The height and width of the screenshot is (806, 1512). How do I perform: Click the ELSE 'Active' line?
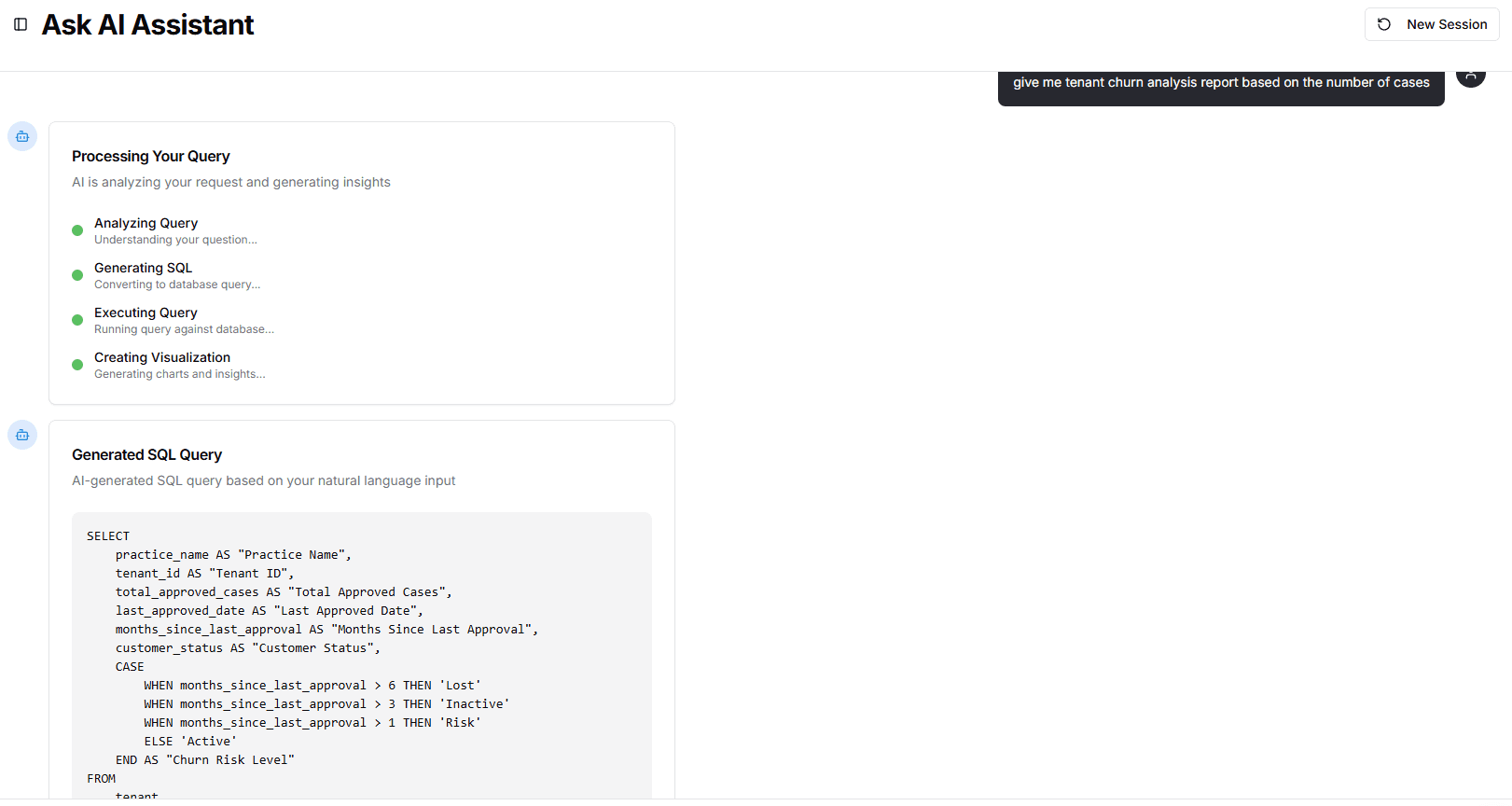[x=190, y=742]
